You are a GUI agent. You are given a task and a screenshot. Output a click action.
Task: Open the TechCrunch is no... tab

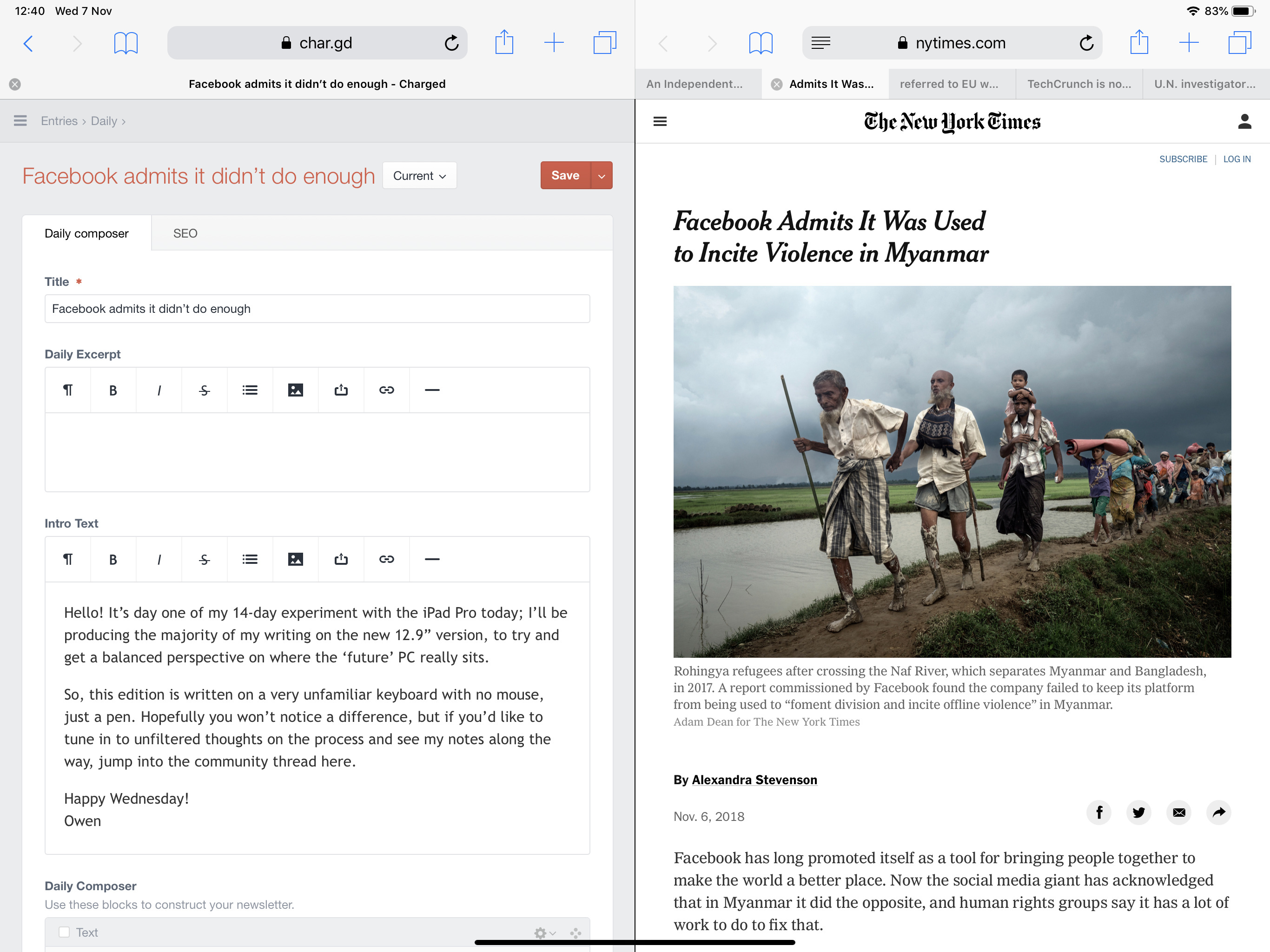coord(1079,84)
